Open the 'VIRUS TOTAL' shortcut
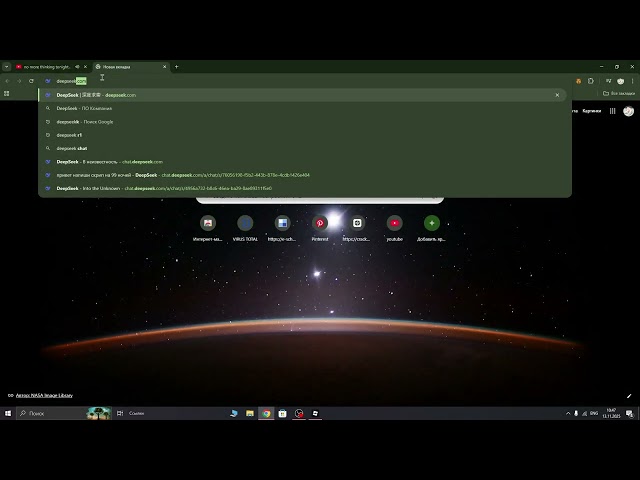 coord(245,227)
